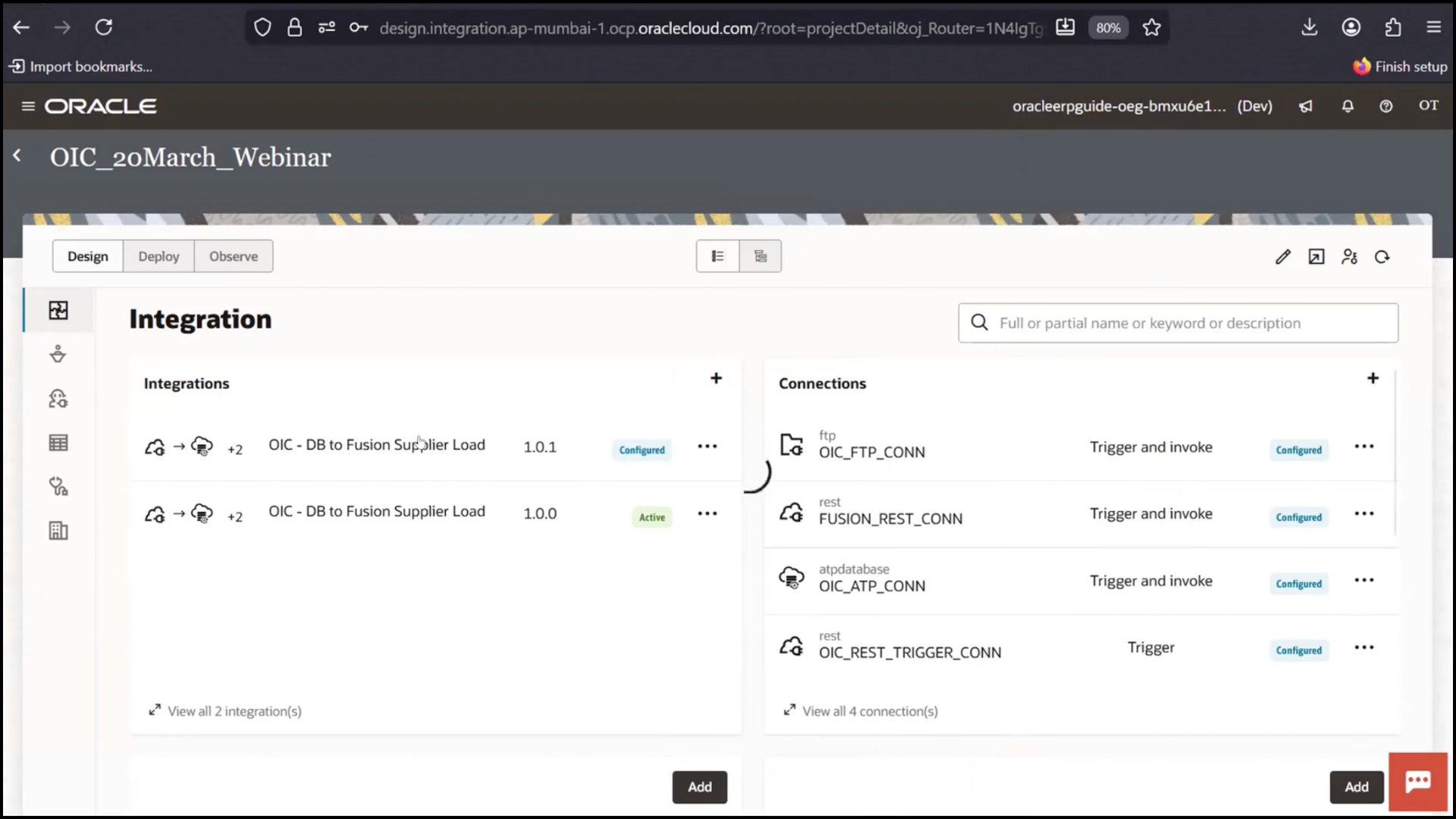This screenshot has width=1456, height=819.
Task: Select Integration section in left sidebar
Action: [58, 310]
